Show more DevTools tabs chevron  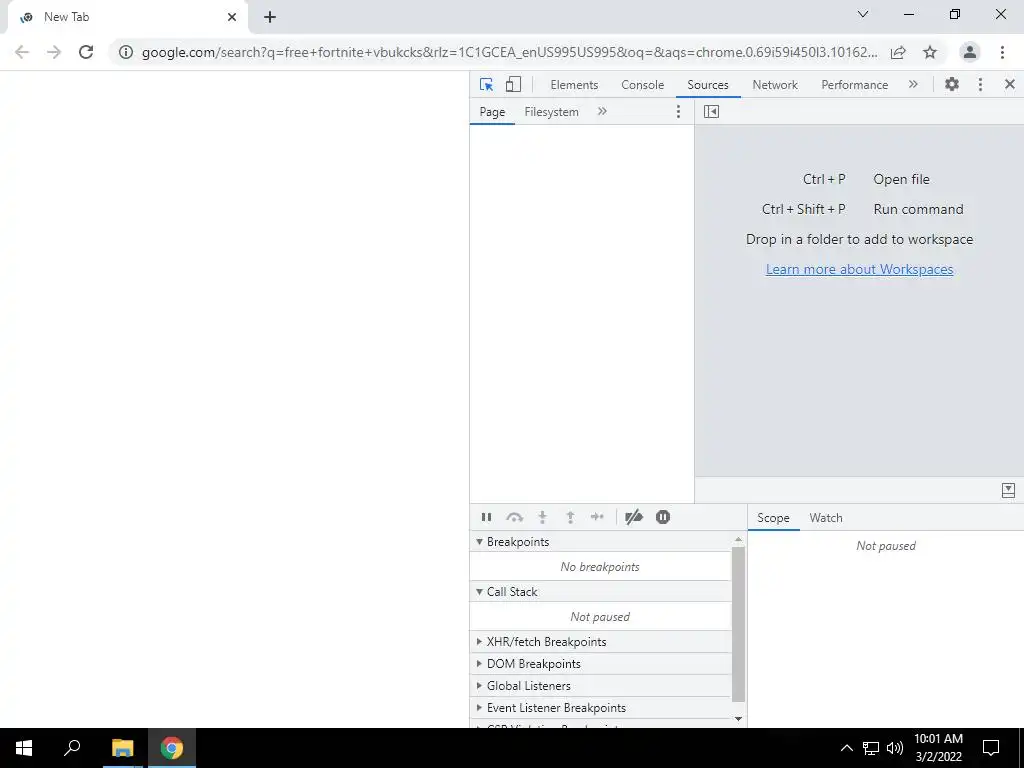[x=913, y=84]
